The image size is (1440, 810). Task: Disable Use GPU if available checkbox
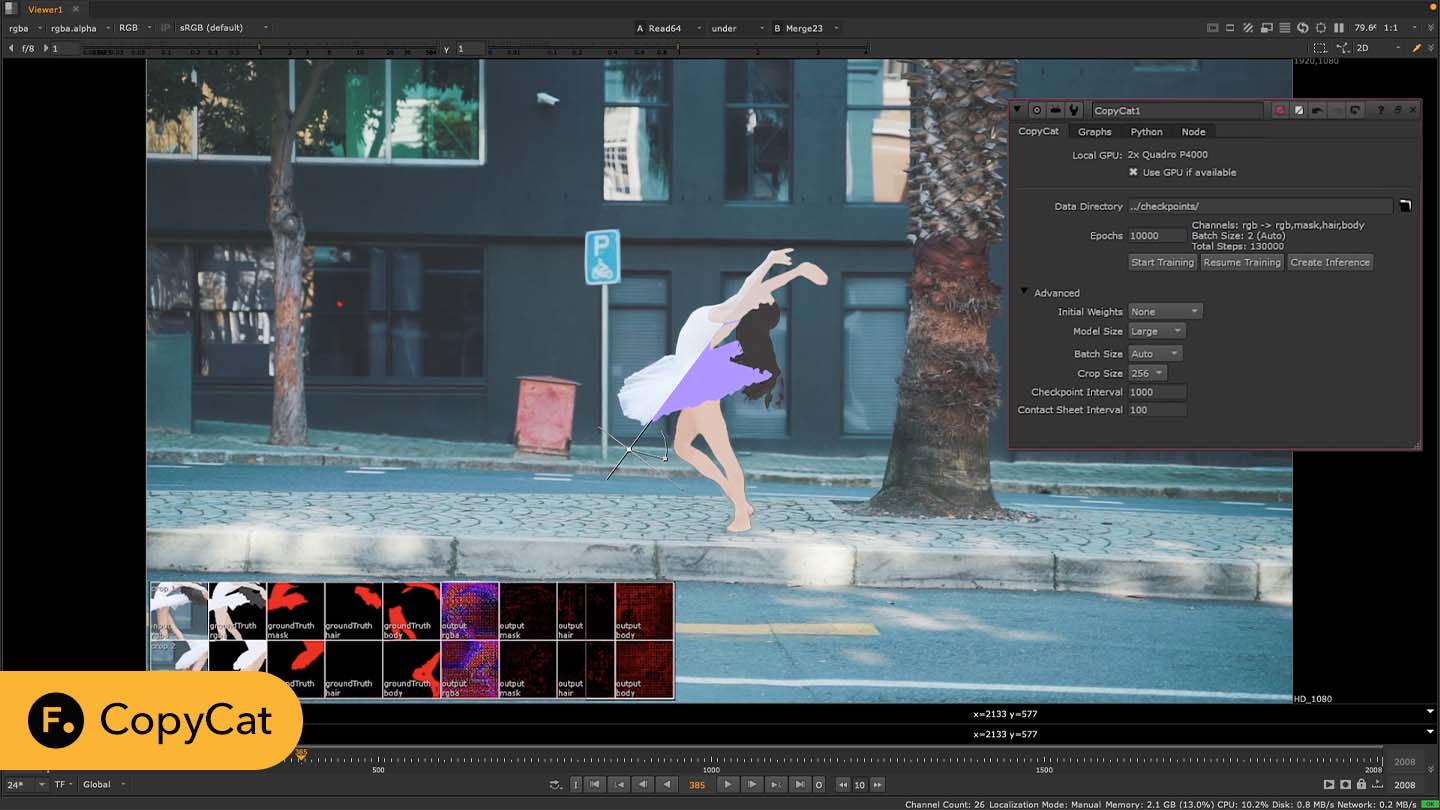pyautogui.click(x=1133, y=172)
